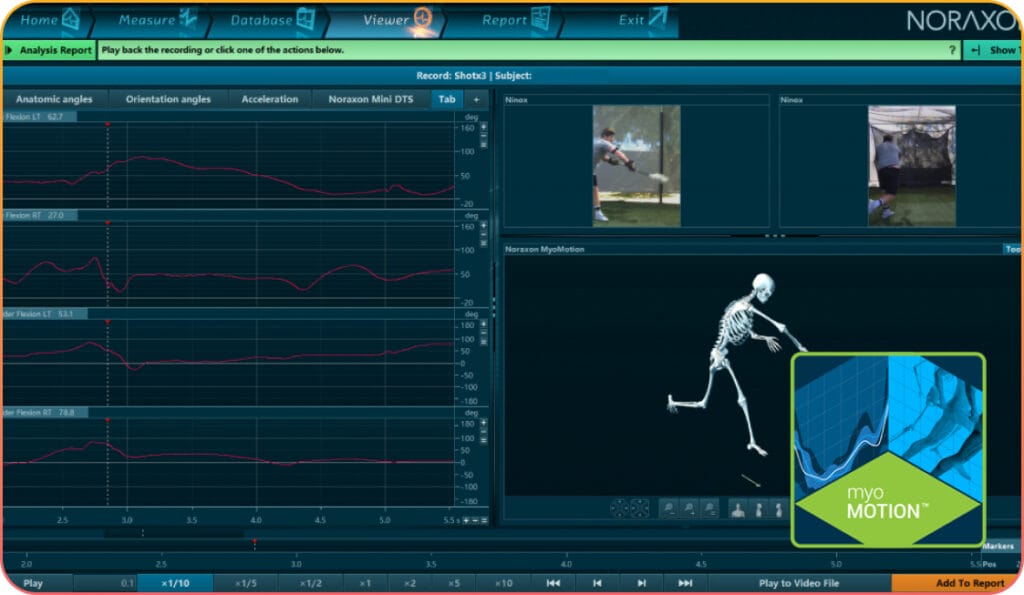Click the skip to end playback icon
This screenshot has height=595, width=1024.
coord(685,583)
